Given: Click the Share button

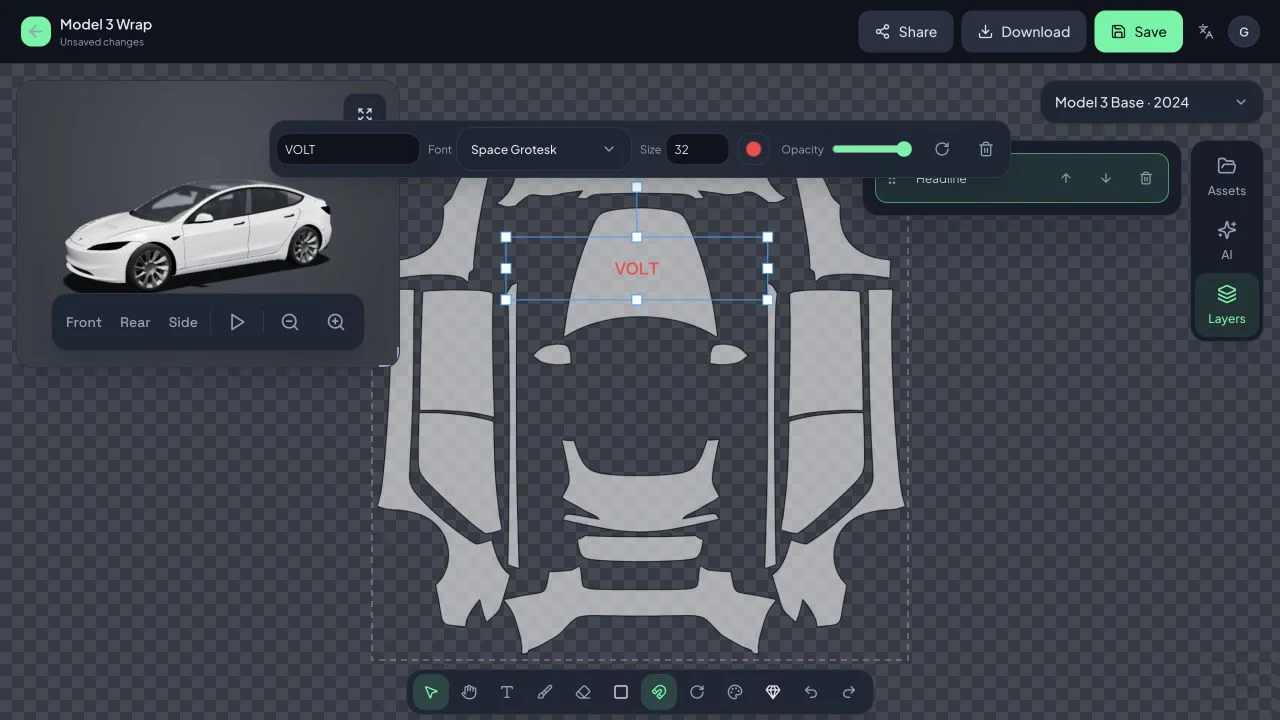Looking at the screenshot, I should point(906,32).
